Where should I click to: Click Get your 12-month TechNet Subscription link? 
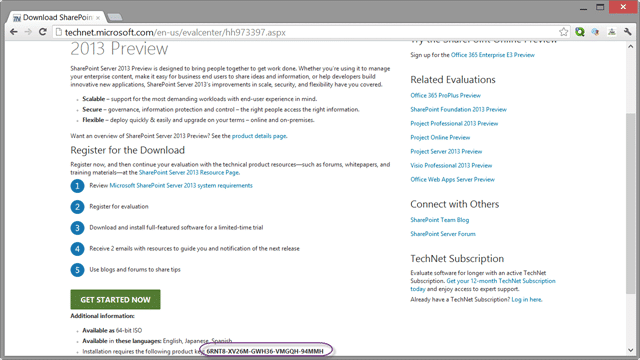(501, 281)
